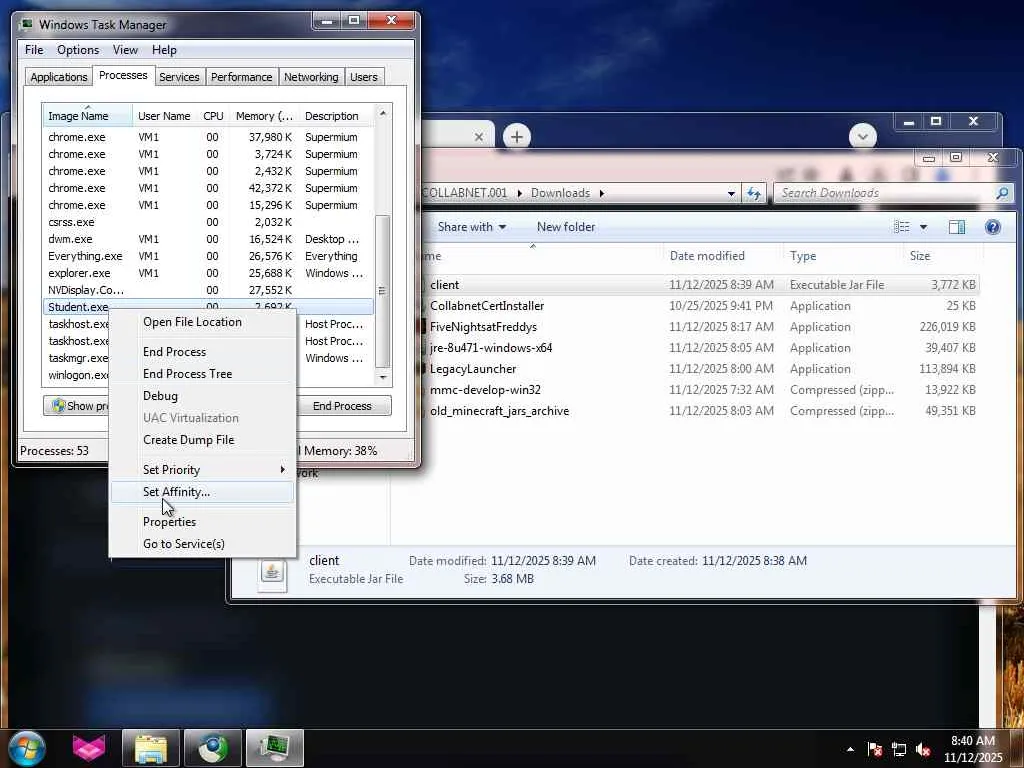Sort files by Type column
Image resolution: width=1024 pixels, height=768 pixels.
842,256
